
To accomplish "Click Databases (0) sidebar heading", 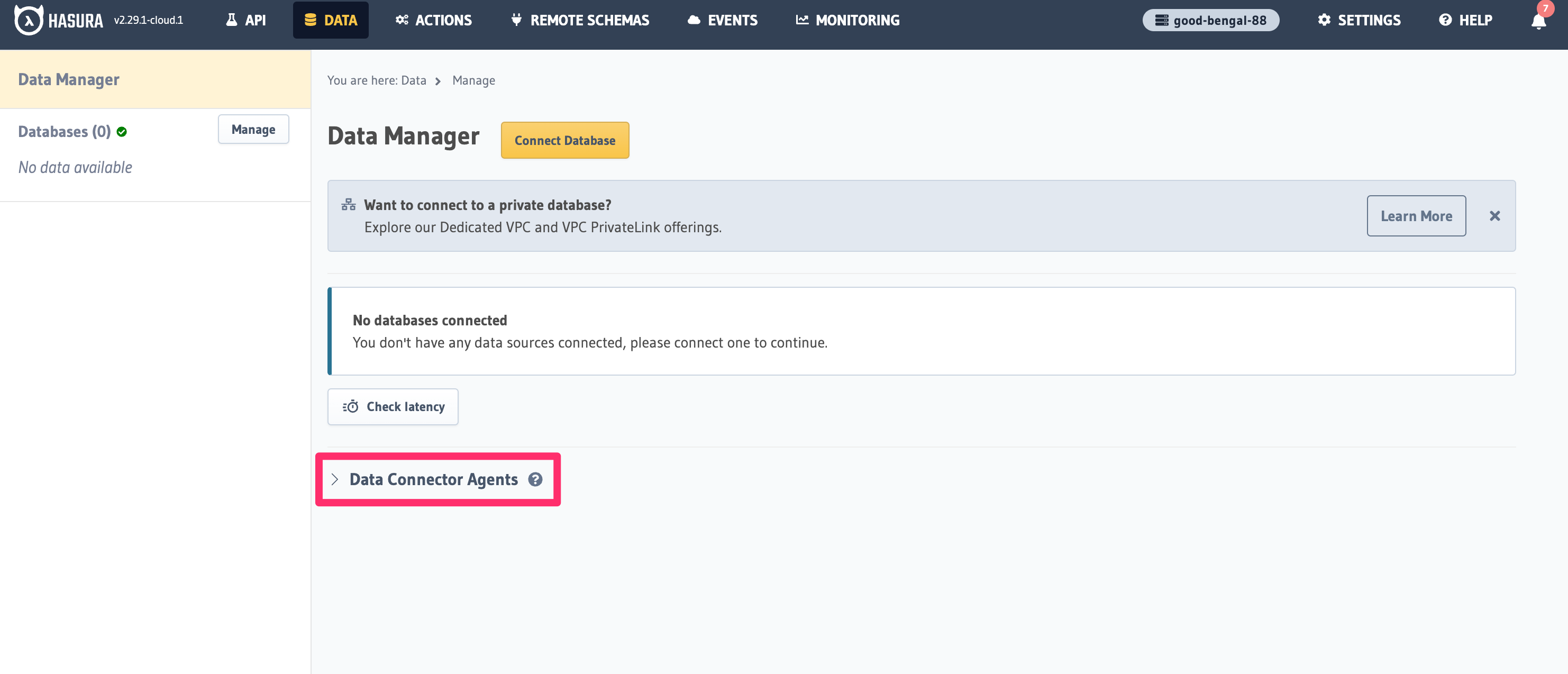I will pos(65,132).
